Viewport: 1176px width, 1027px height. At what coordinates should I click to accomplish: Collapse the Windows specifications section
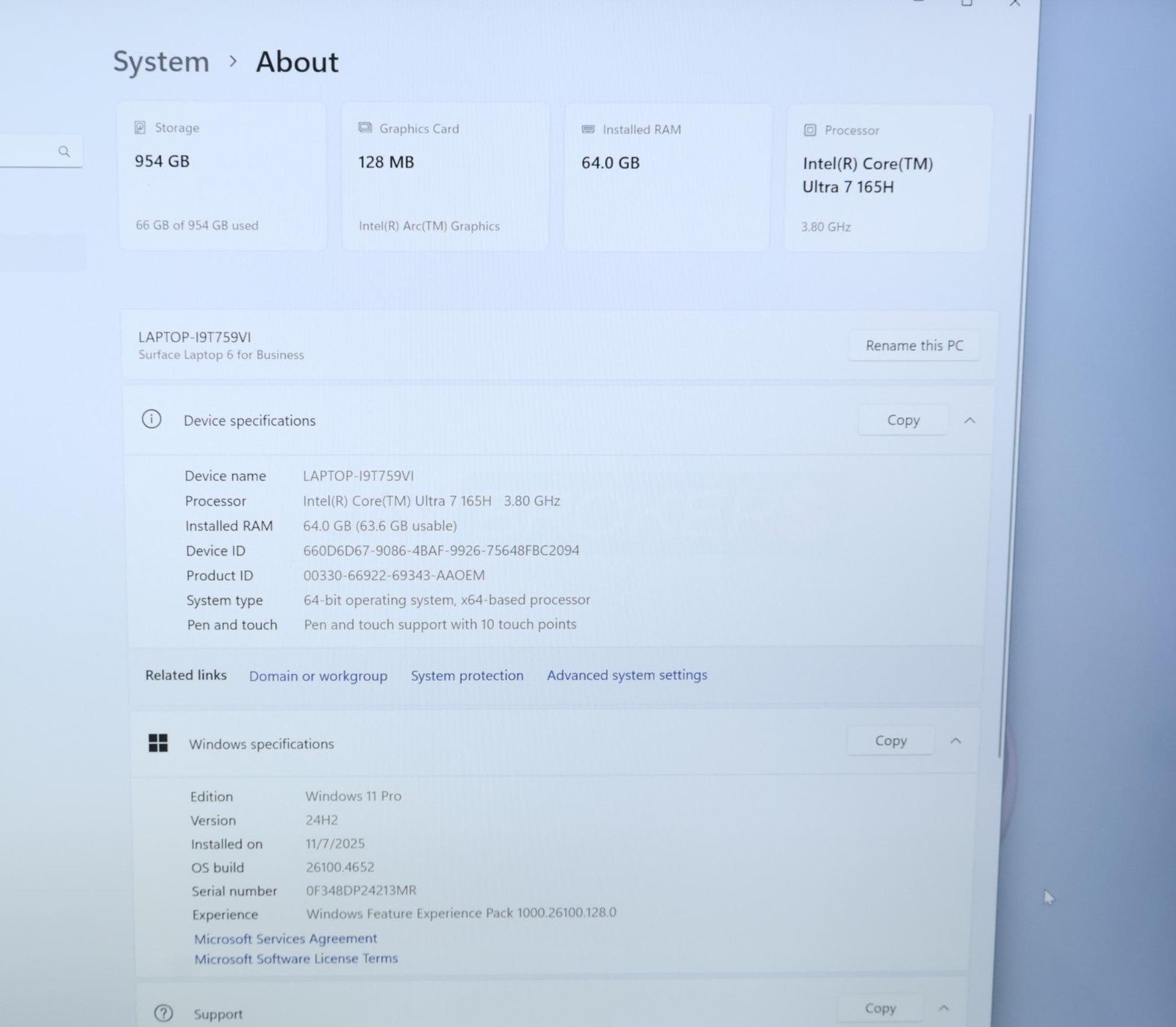point(955,741)
